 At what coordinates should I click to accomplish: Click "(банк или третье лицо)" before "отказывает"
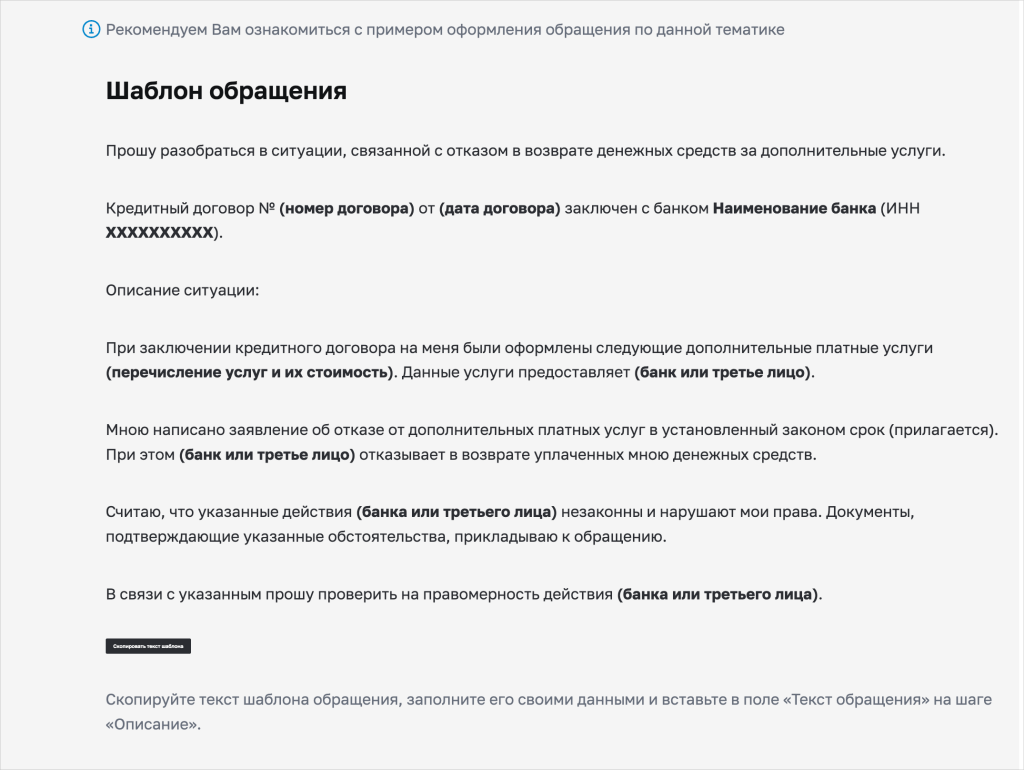pyautogui.click(x=267, y=454)
